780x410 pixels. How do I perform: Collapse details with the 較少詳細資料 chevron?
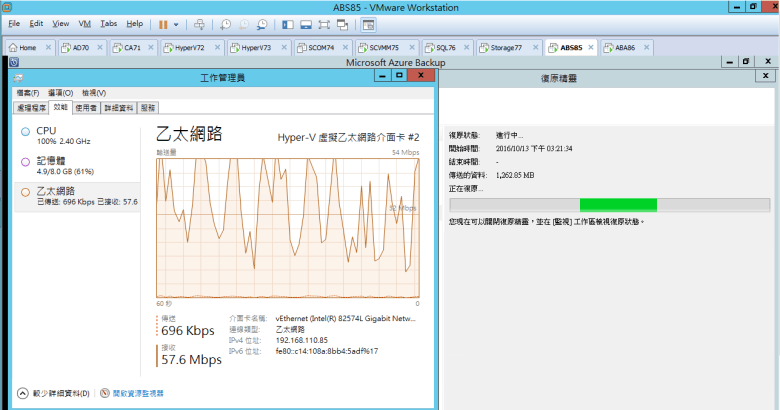point(22,393)
